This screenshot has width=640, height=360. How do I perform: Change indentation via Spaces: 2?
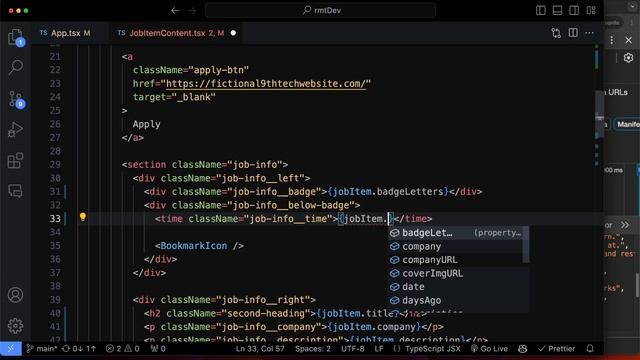313,349
